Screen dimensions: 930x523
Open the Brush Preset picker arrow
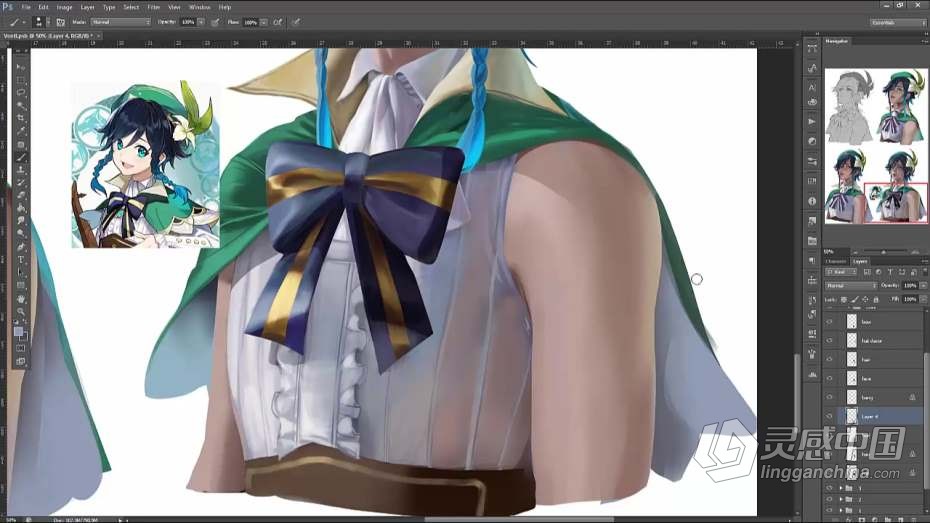coord(48,22)
